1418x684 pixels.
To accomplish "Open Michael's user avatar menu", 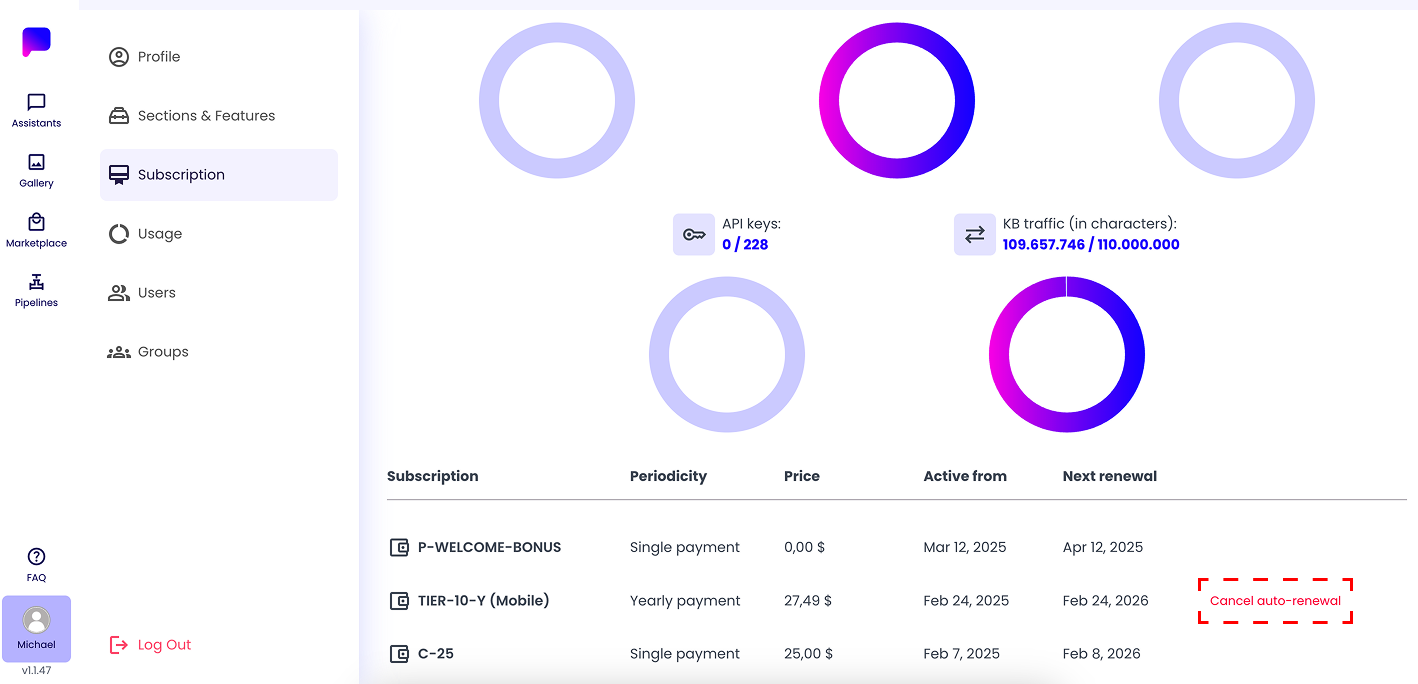I will coord(37,629).
